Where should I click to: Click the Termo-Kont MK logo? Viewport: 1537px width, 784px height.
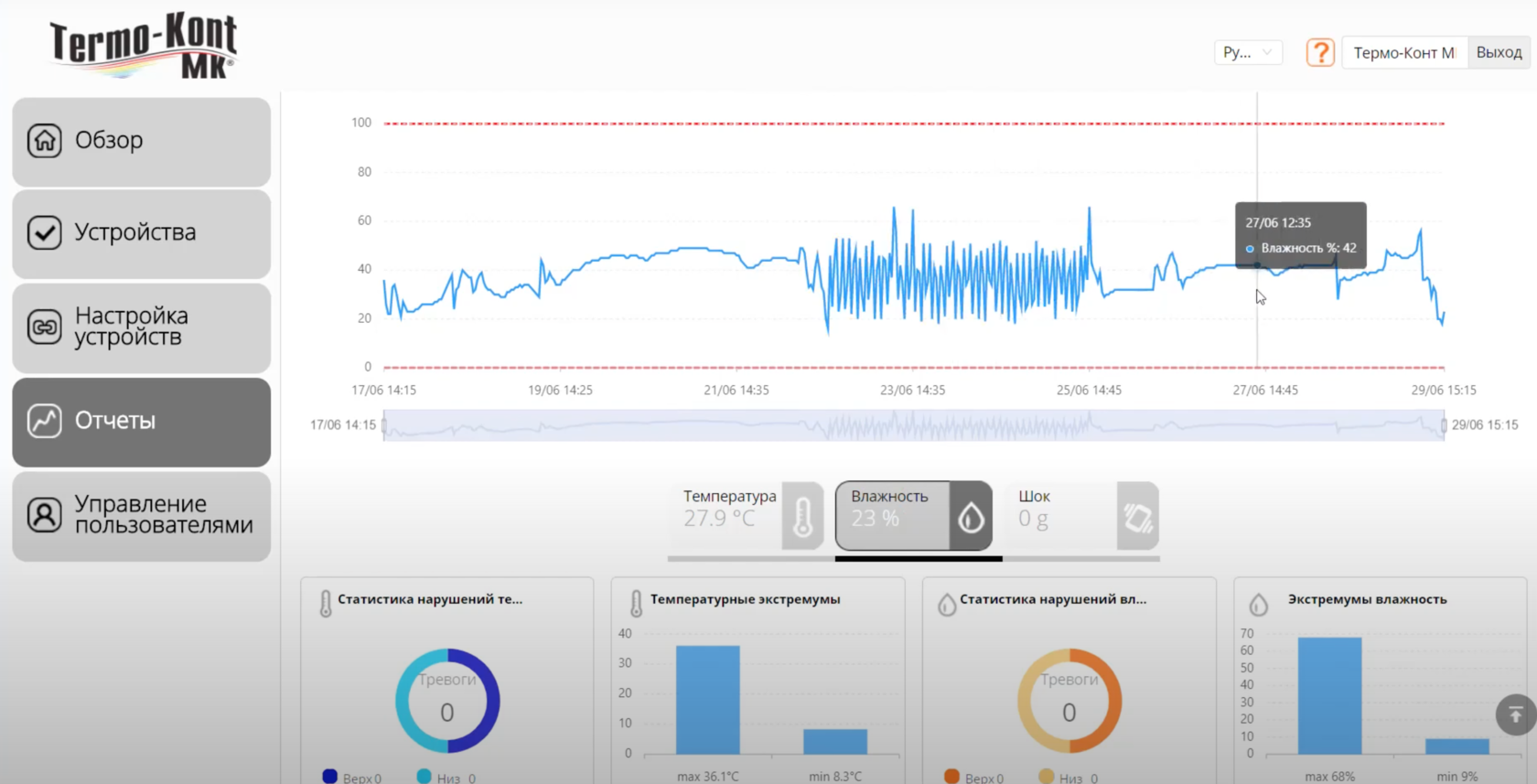click(144, 46)
